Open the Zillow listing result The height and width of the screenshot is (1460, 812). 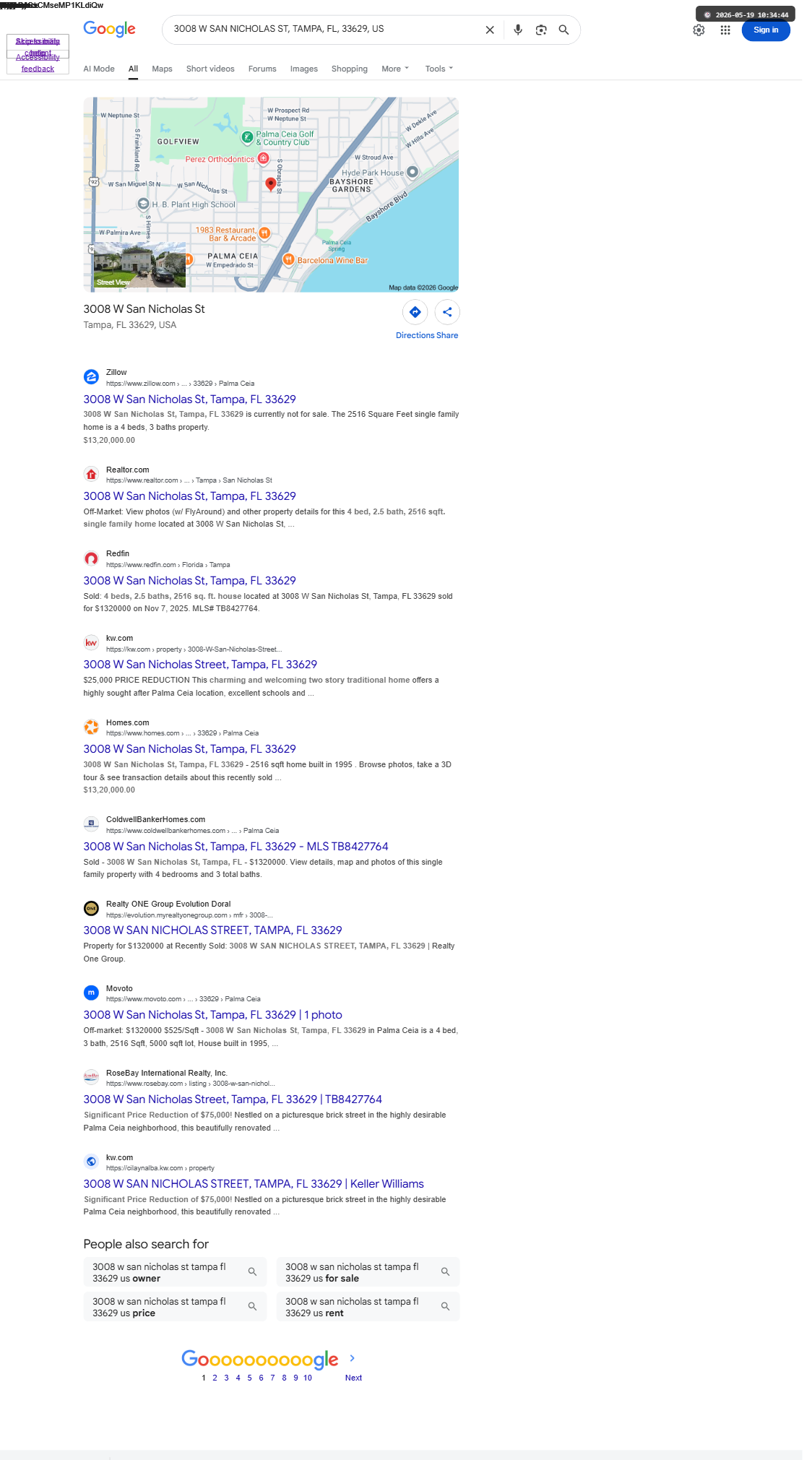(189, 399)
